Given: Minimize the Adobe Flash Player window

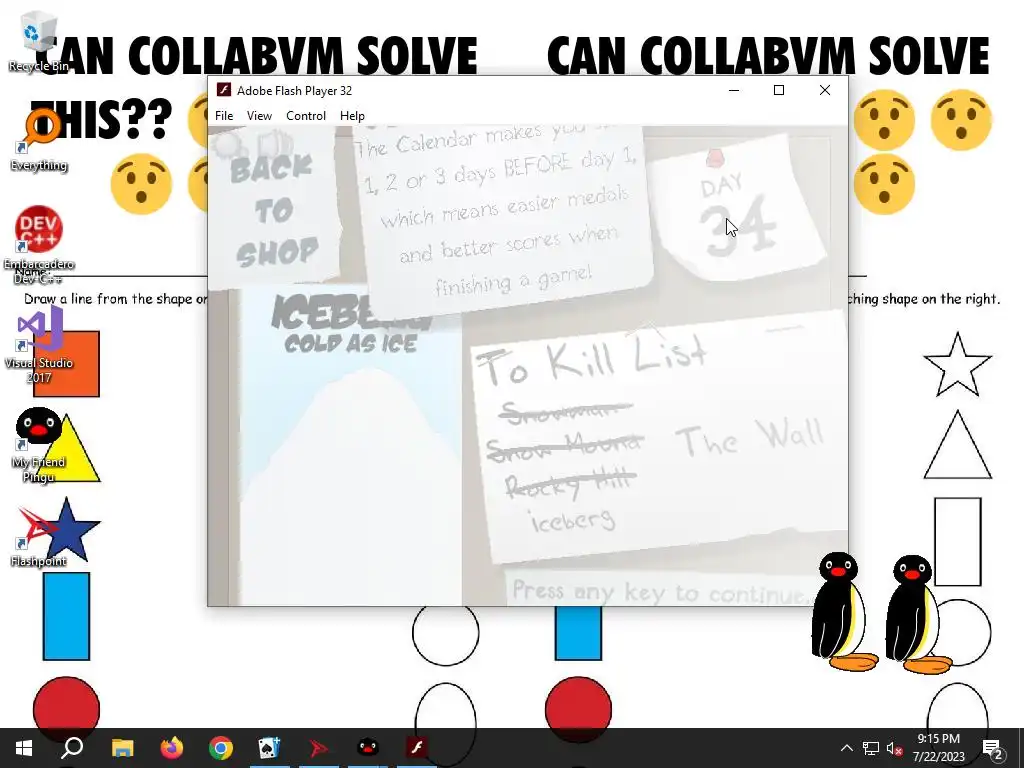Looking at the screenshot, I should pos(734,90).
